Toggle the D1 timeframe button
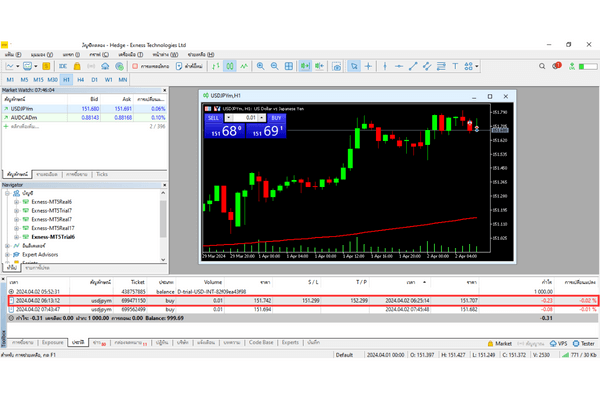Image resolution: width=600 pixels, height=400 pixels. [x=95, y=78]
